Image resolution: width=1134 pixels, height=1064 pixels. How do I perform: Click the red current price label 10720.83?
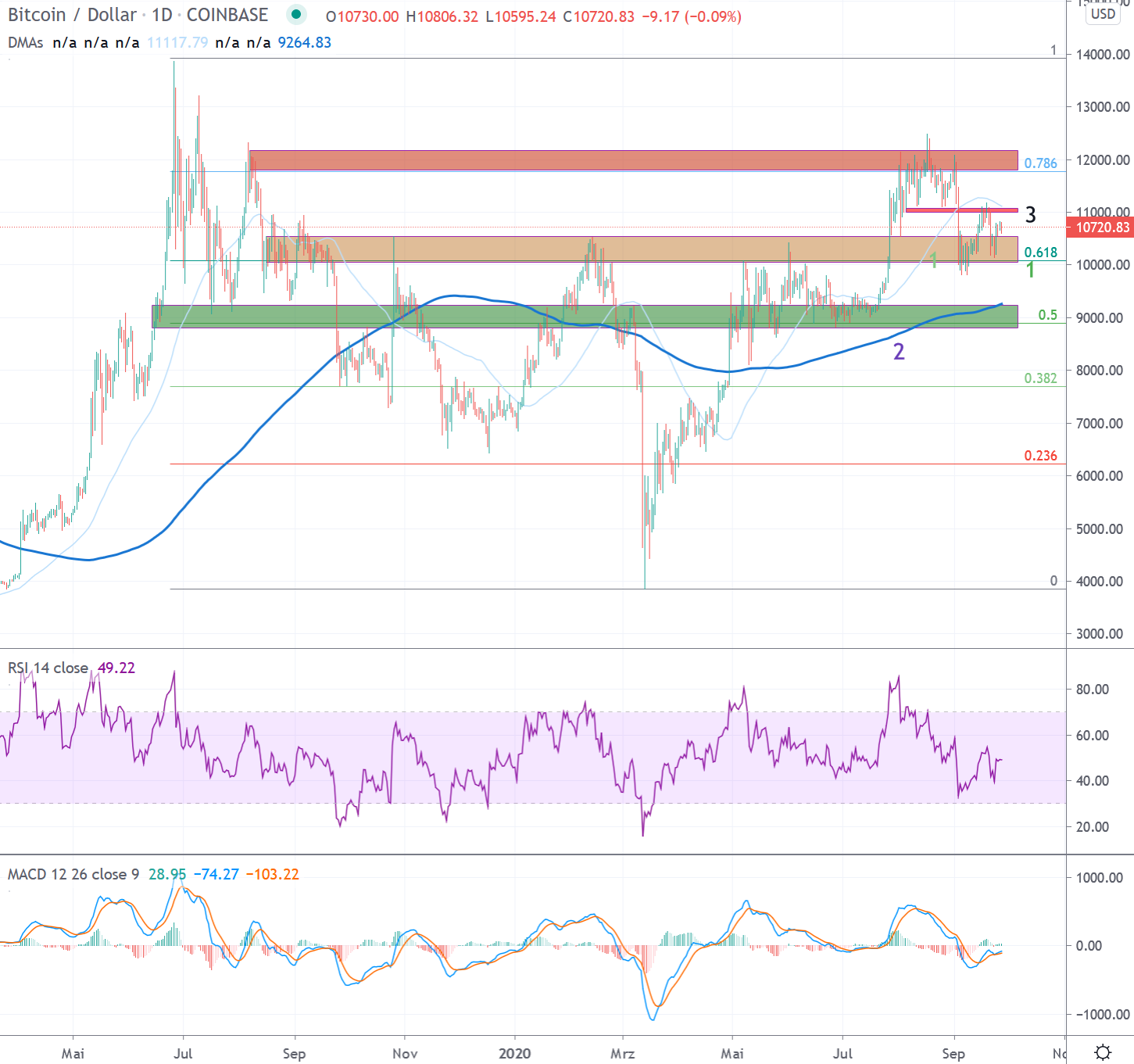(x=1102, y=227)
